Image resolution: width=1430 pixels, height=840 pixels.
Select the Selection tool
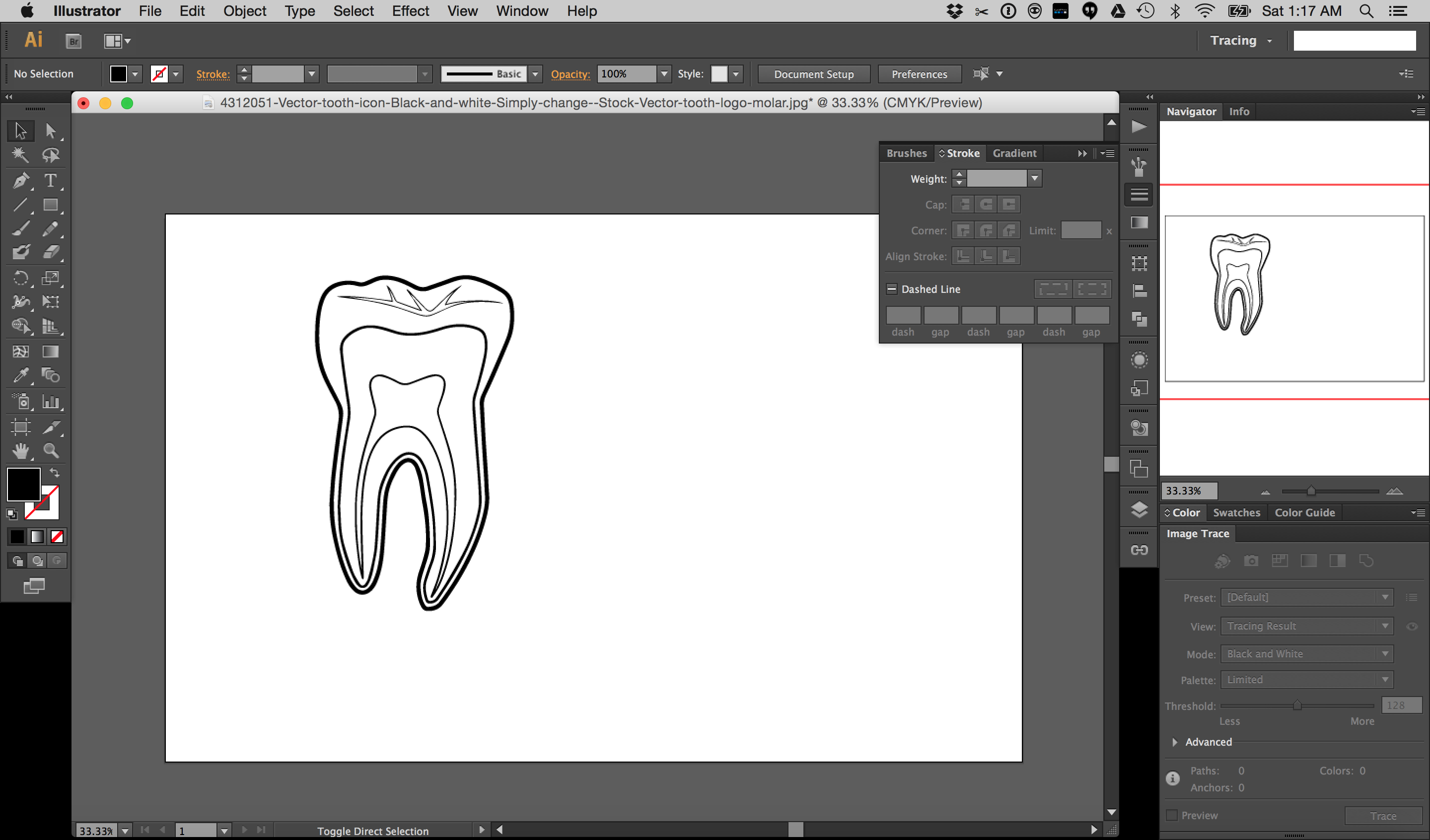[19, 130]
